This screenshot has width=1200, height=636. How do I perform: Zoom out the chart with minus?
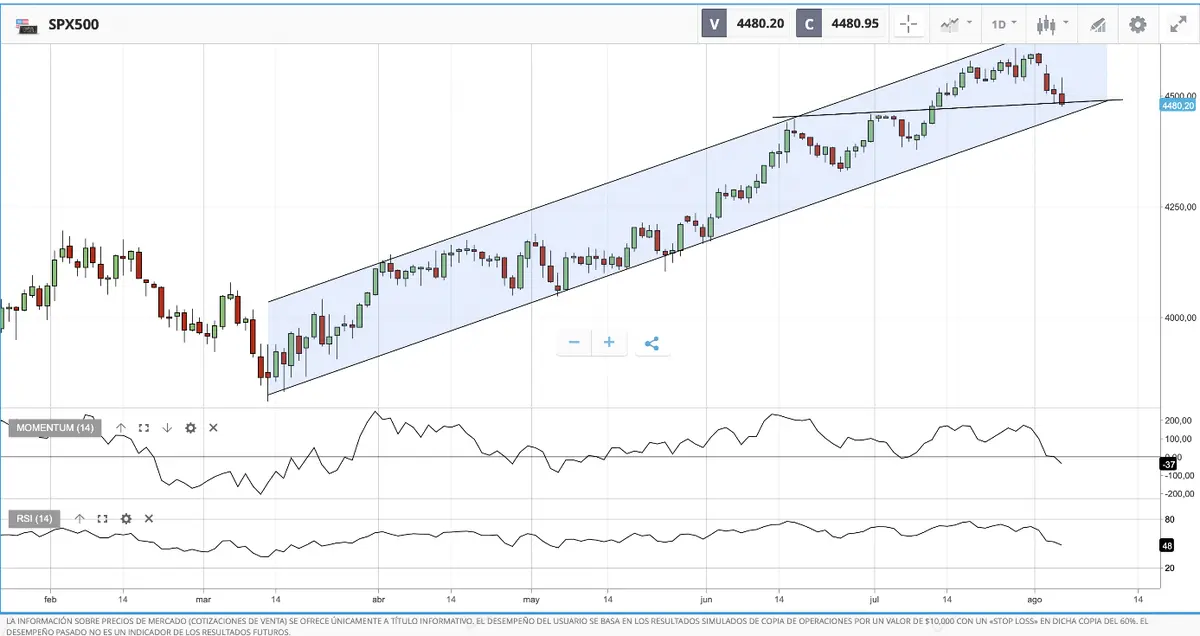574,343
